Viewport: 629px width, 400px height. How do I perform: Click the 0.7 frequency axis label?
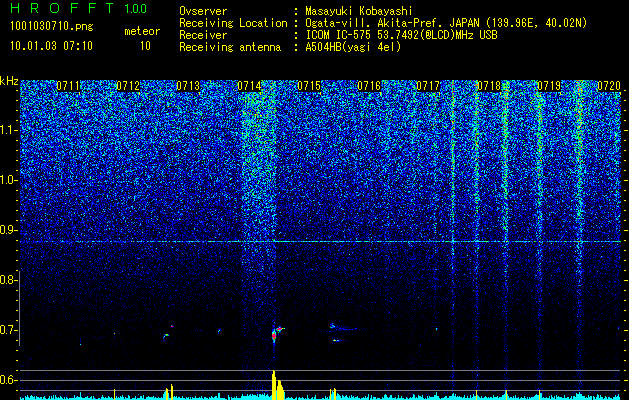(x=8, y=330)
